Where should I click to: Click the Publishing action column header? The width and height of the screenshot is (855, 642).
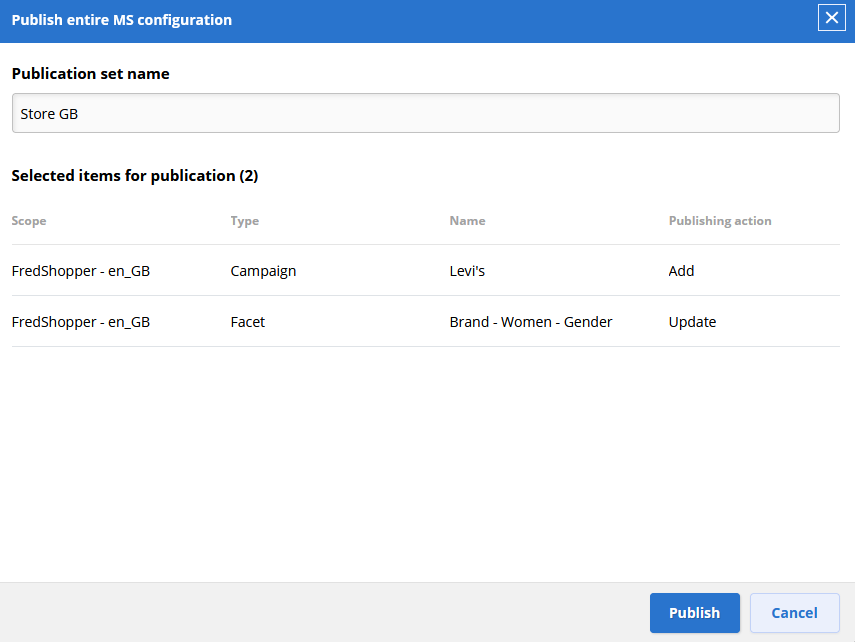[720, 221]
